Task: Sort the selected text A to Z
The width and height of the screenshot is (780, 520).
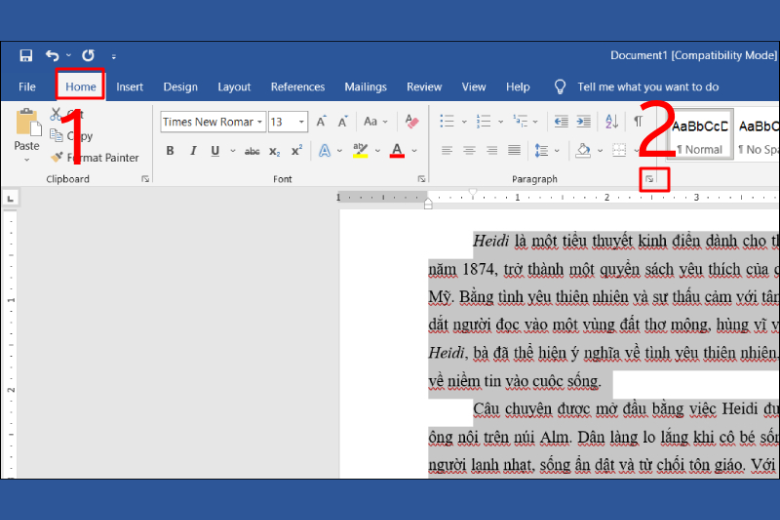Action: tap(612, 121)
